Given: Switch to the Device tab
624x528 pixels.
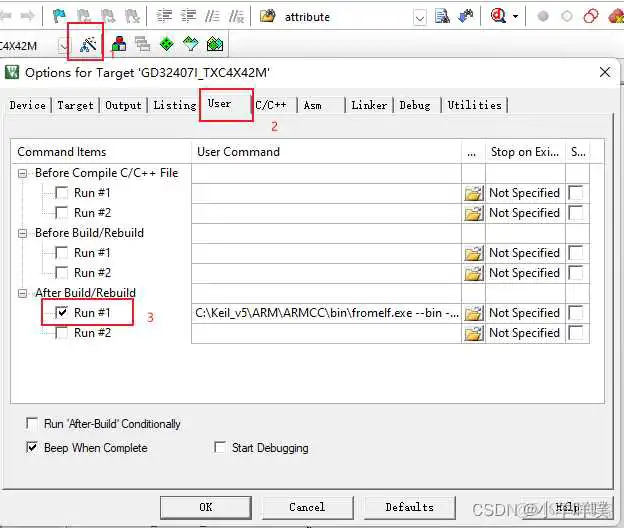Looking at the screenshot, I should (28, 105).
